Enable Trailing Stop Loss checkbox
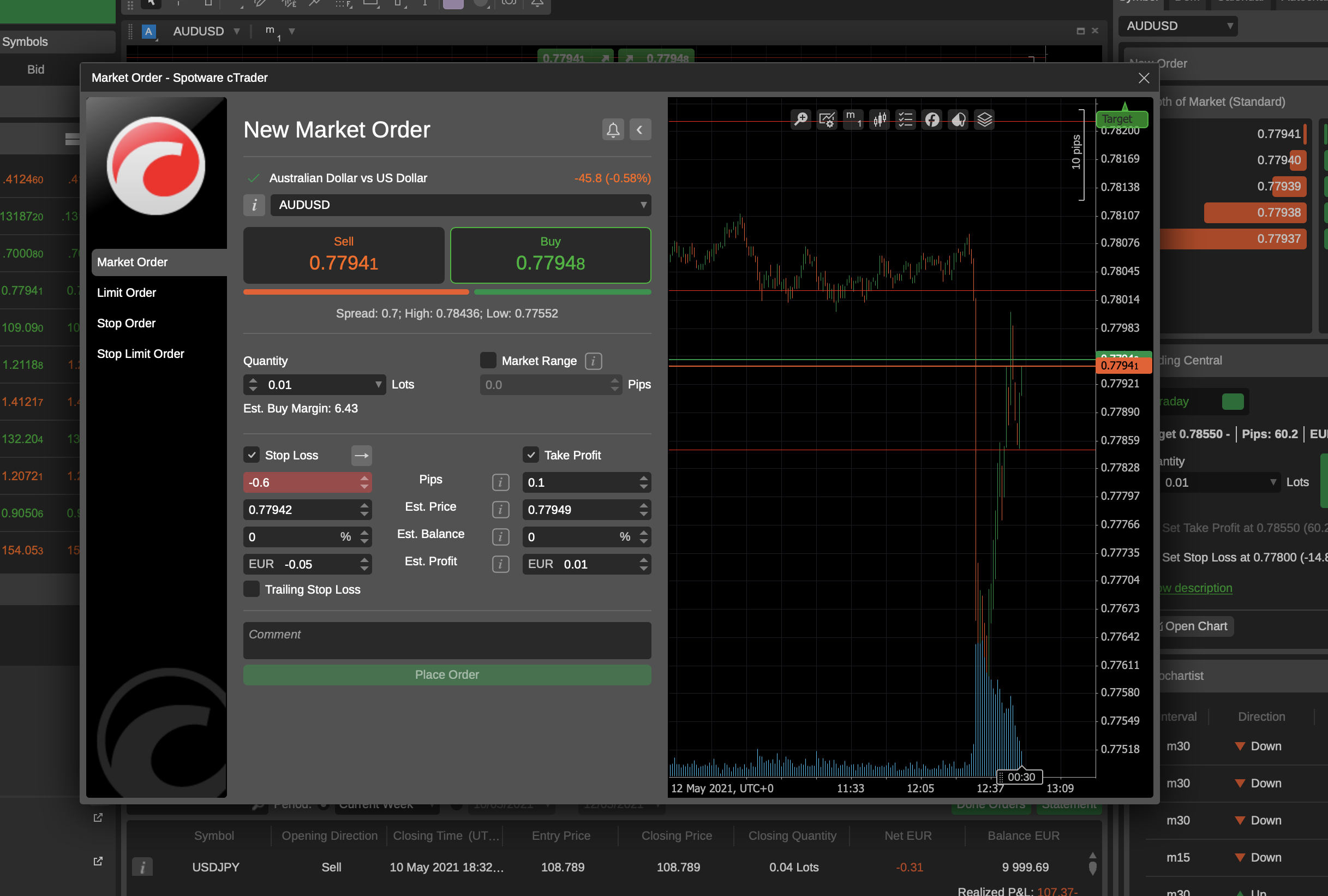The image size is (1328, 896). 252,589
